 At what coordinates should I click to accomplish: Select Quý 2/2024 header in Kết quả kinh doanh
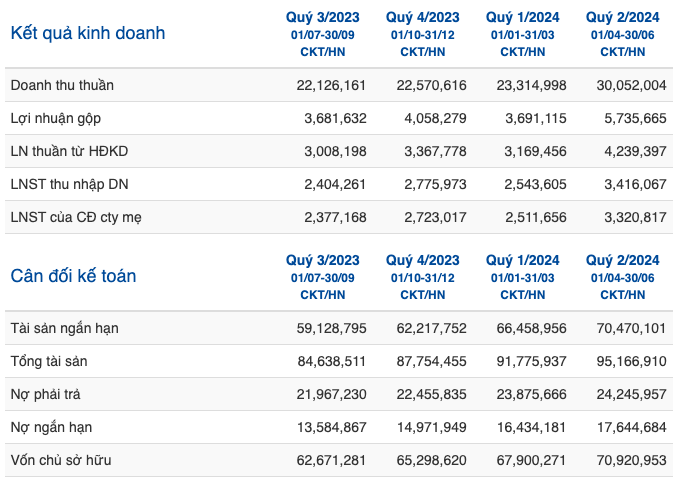pyautogui.click(x=622, y=17)
